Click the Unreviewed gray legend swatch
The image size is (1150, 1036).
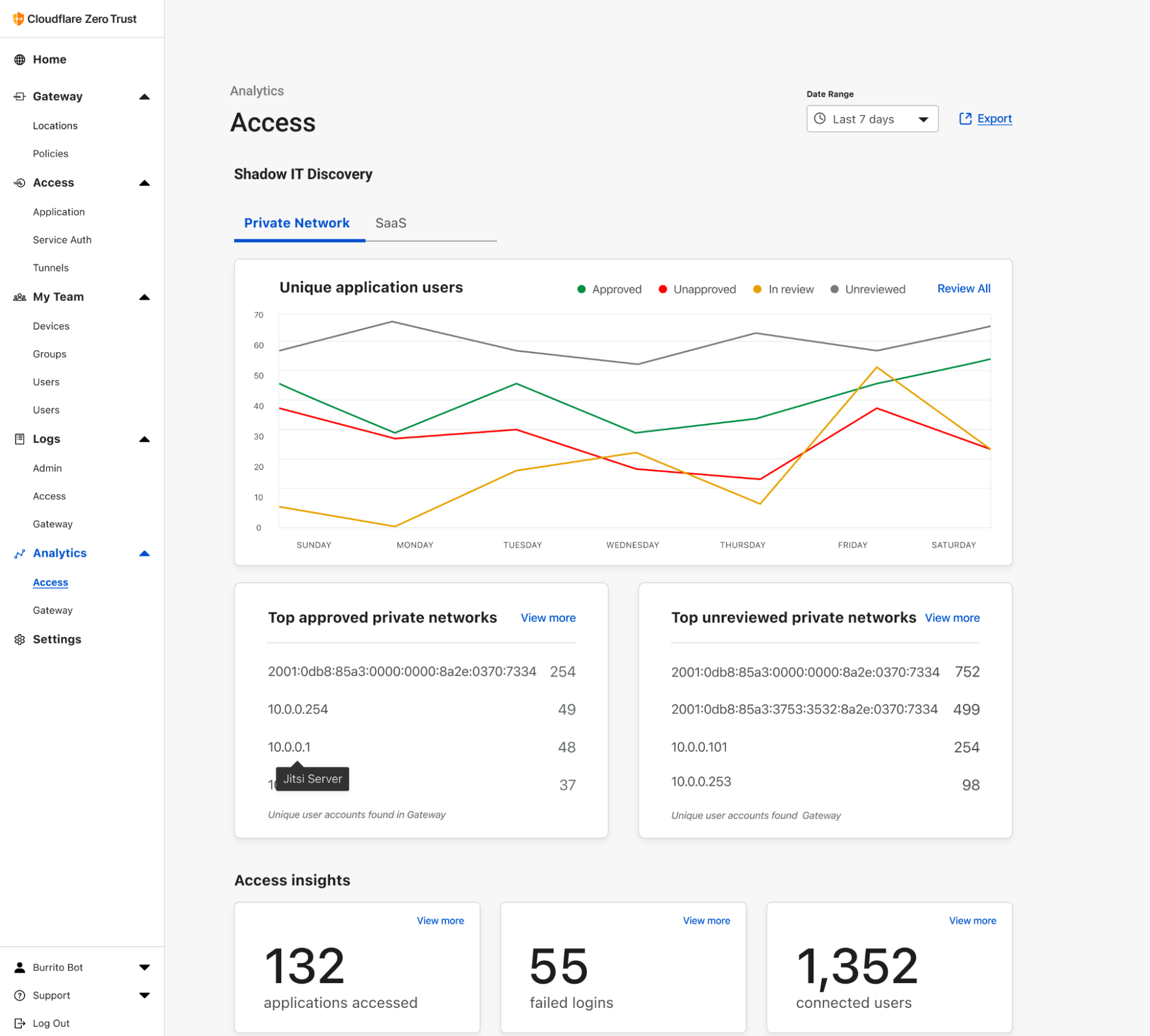tap(834, 289)
